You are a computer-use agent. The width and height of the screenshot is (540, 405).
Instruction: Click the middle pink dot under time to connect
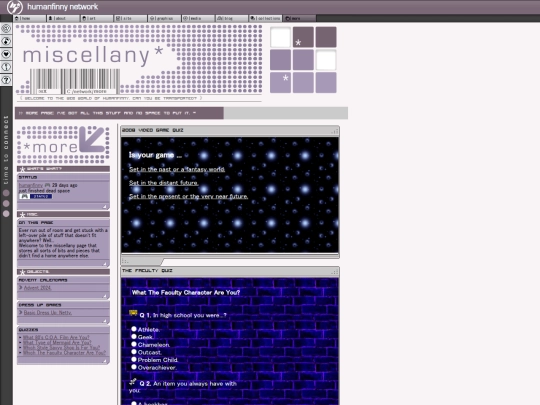click(x=6, y=203)
